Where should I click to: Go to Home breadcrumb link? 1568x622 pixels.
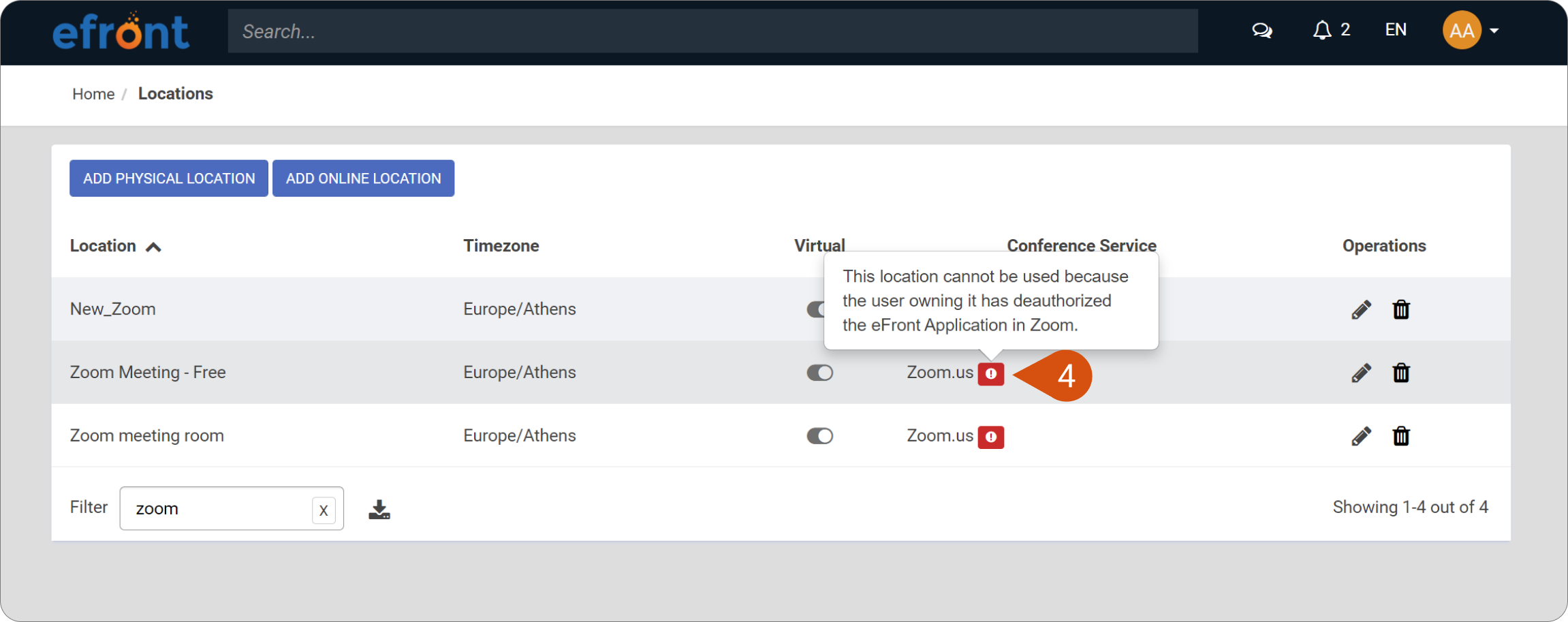pyautogui.click(x=93, y=94)
